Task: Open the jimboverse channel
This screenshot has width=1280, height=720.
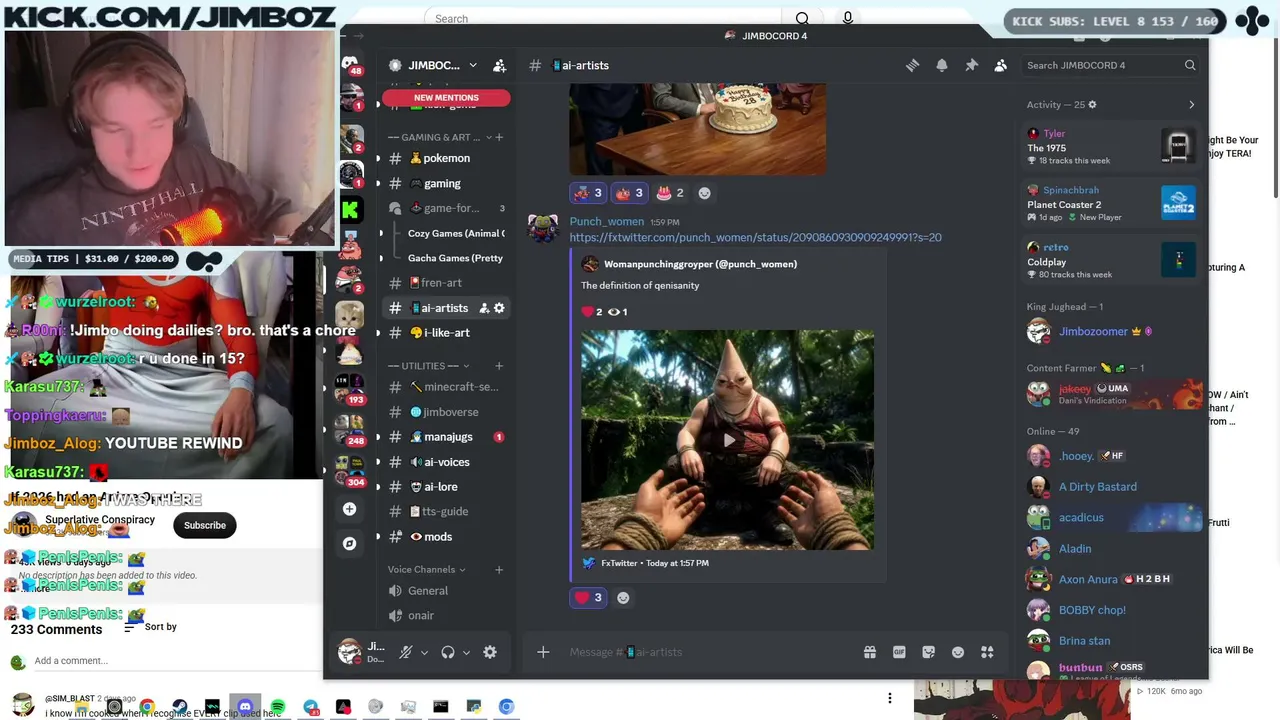Action: click(x=447, y=412)
